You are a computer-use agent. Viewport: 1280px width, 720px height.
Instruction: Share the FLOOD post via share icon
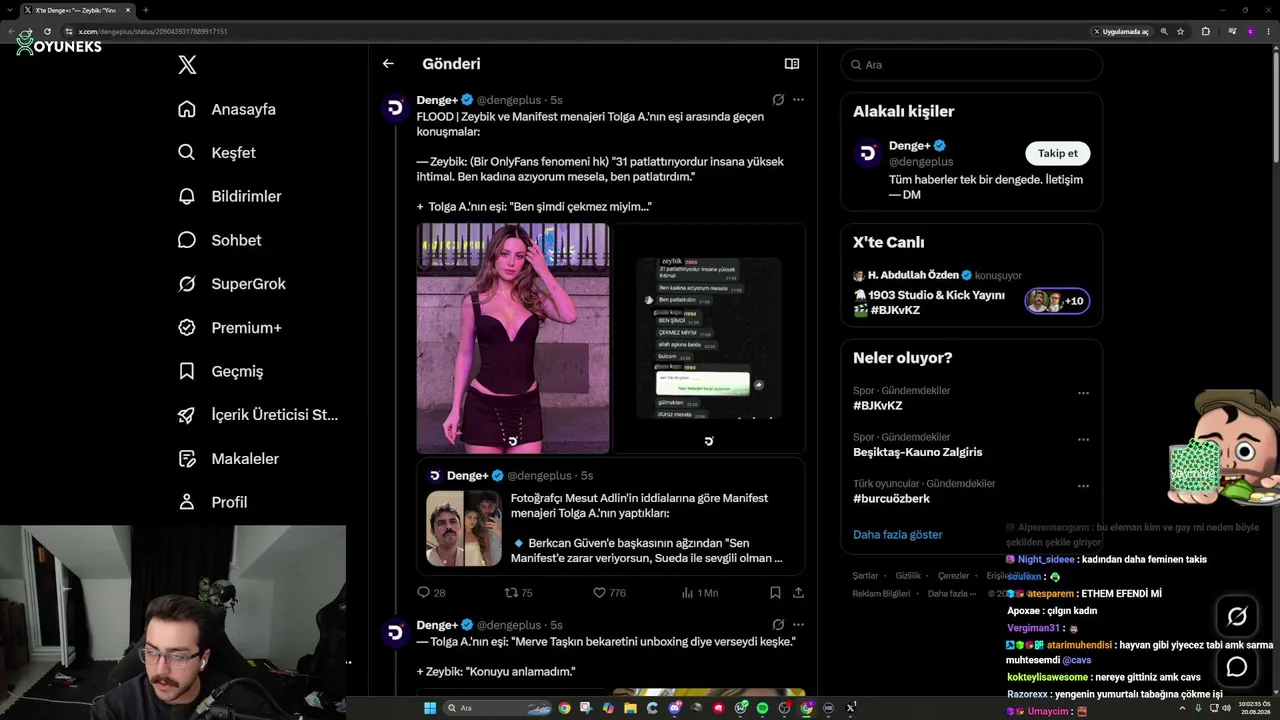pyautogui.click(x=798, y=593)
